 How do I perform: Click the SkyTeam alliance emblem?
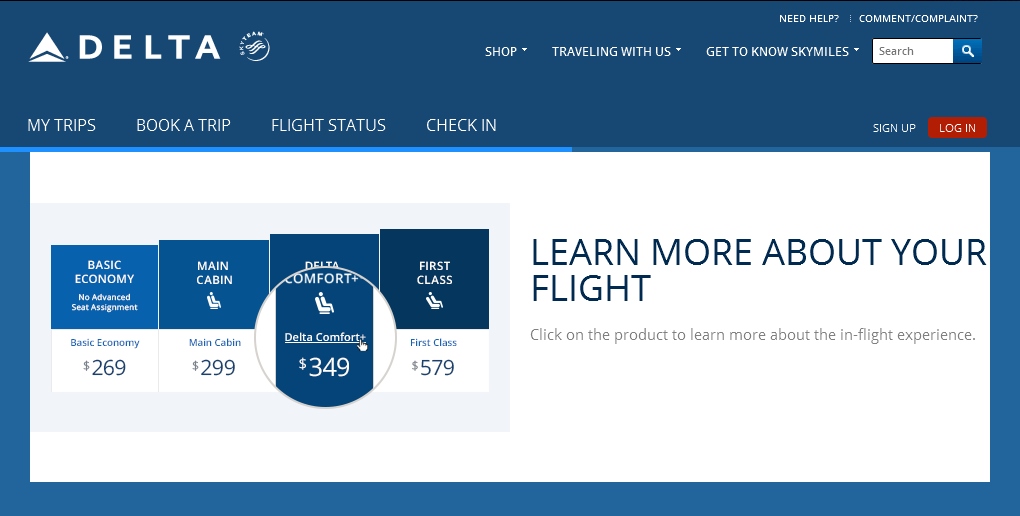point(255,47)
